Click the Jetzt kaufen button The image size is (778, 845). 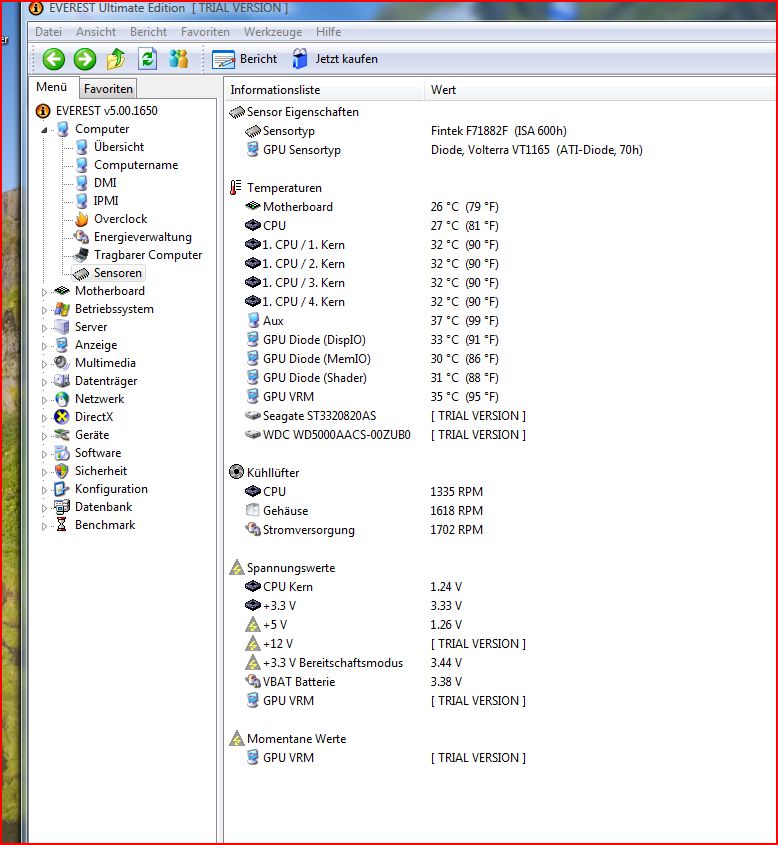[x=335, y=59]
